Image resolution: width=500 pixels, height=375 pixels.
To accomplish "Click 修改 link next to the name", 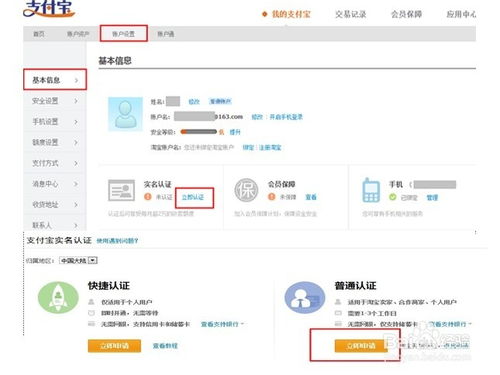I will [194, 101].
